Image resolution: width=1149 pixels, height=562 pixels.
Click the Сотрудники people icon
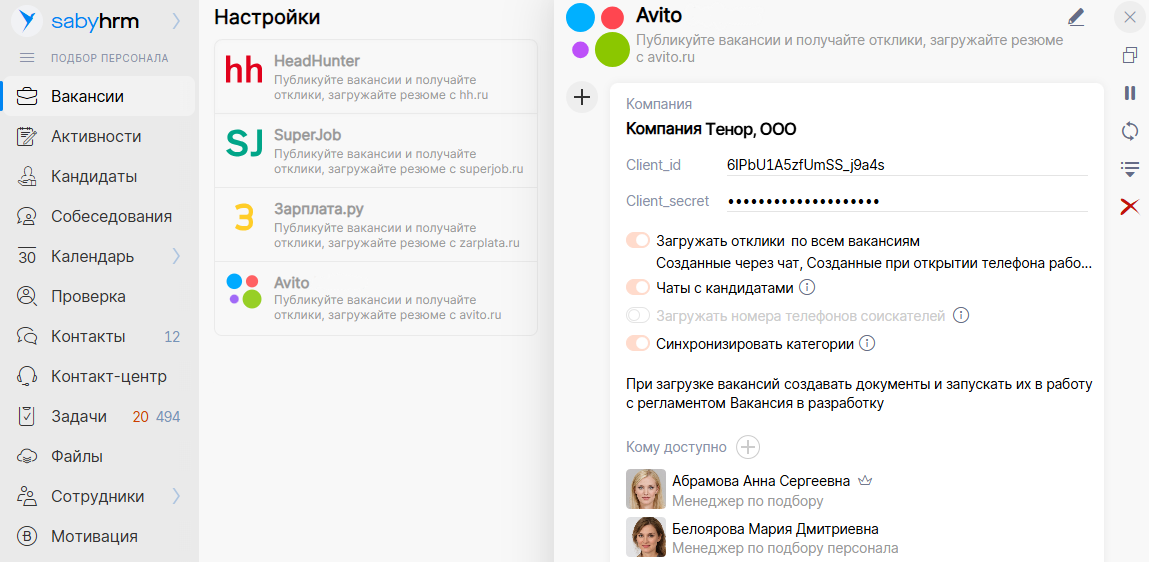27,497
